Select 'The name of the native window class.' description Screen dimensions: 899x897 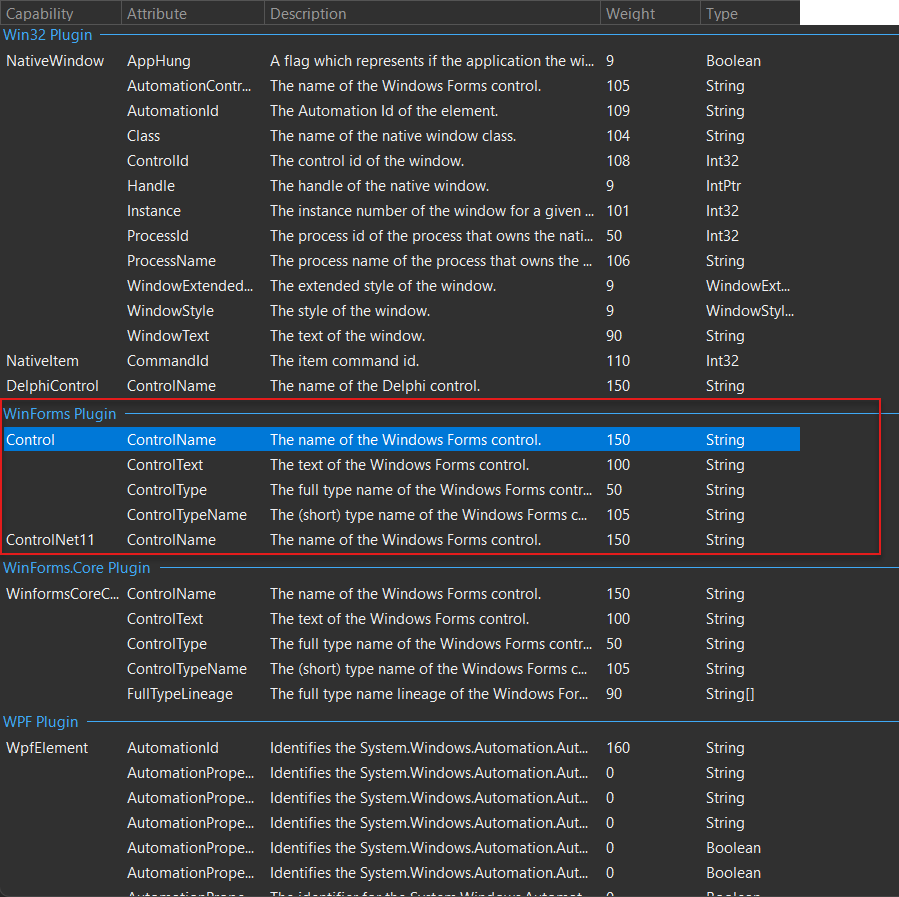coord(393,136)
